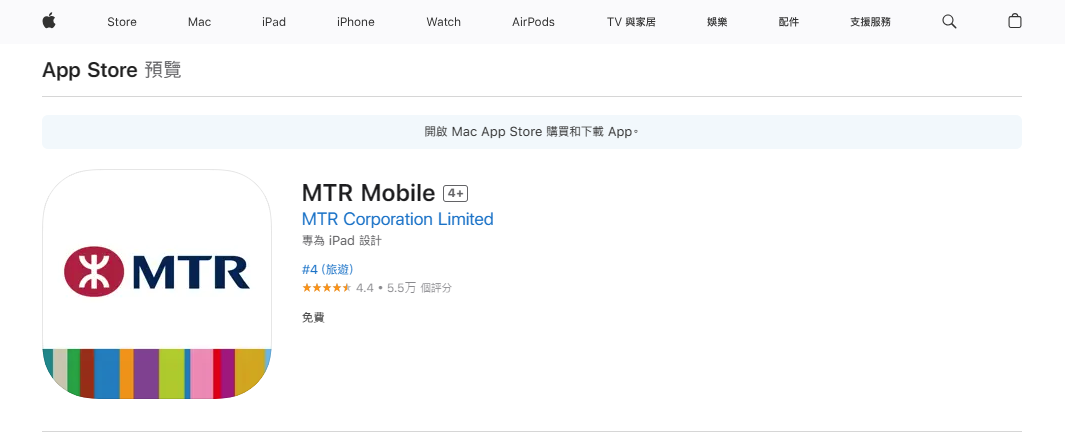Open the 支援服務 menu
Image resolution: width=1065 pixels, height=447 pixels.
870,22
